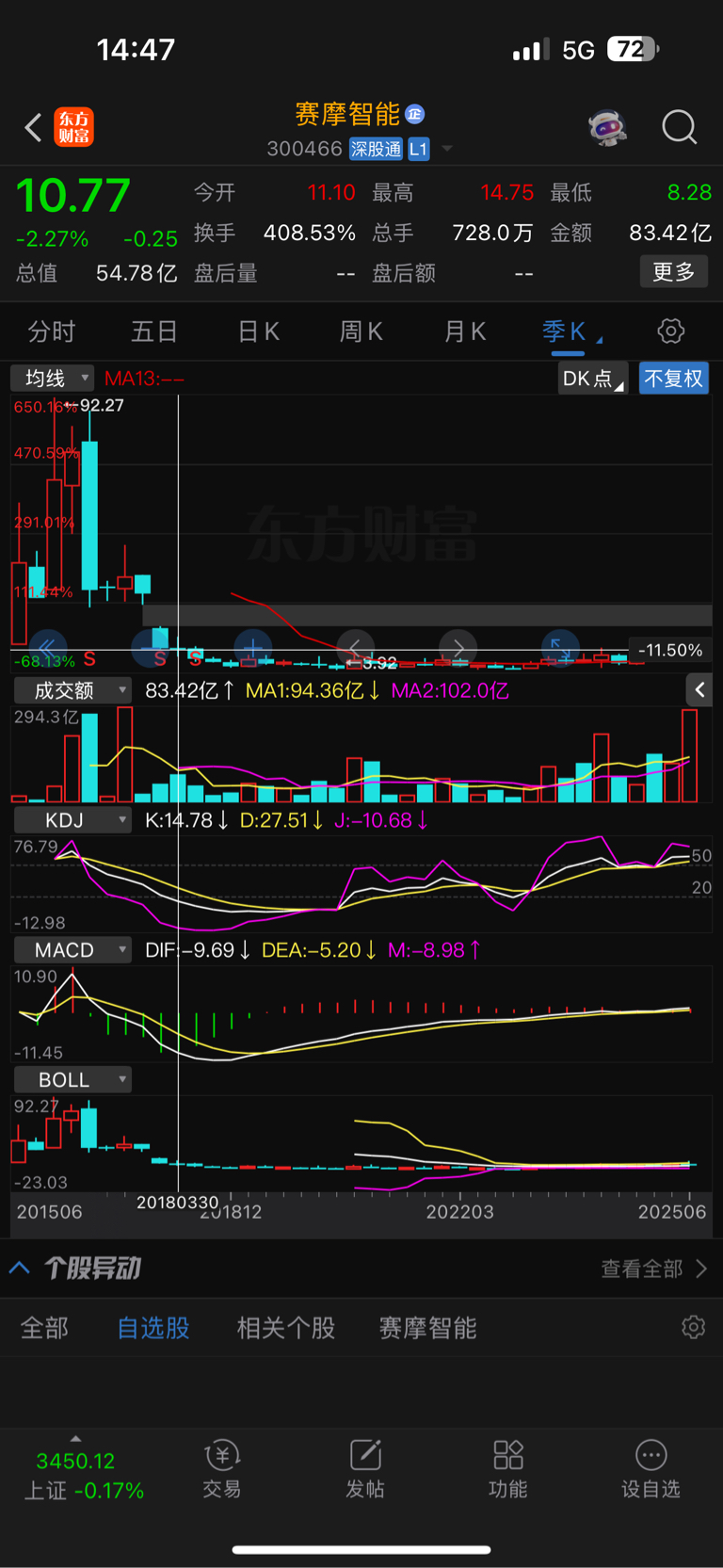The width and height of the screenshot is (723, 1568).
Task: Select the 自选股 filter tab
Action: pyautogui.click(x=153, y=1328)
